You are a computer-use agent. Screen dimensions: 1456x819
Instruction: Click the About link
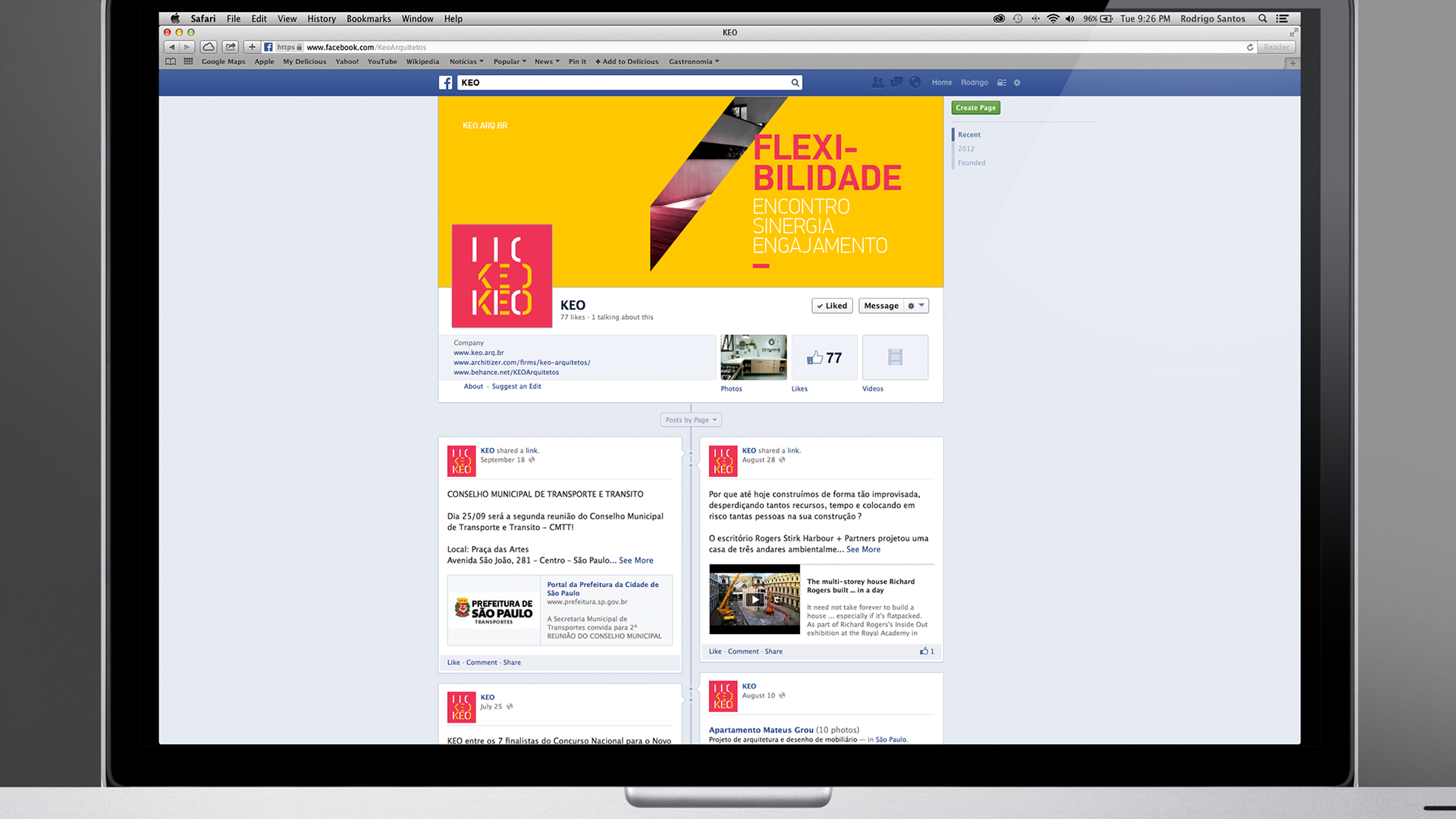click(473, 386)
